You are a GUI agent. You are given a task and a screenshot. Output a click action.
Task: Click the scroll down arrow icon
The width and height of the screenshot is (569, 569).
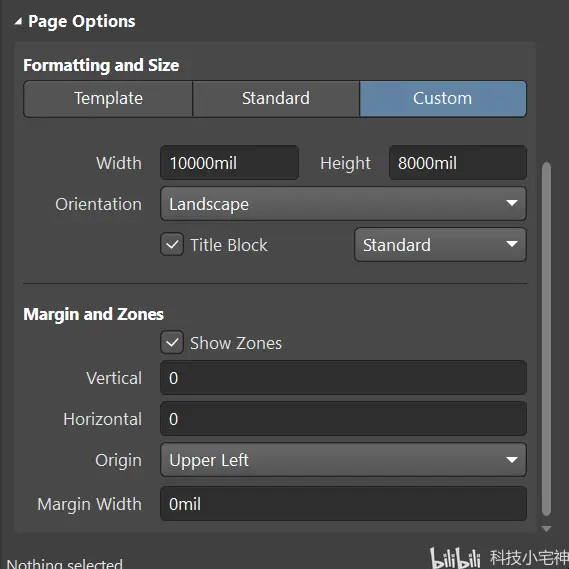546,529
